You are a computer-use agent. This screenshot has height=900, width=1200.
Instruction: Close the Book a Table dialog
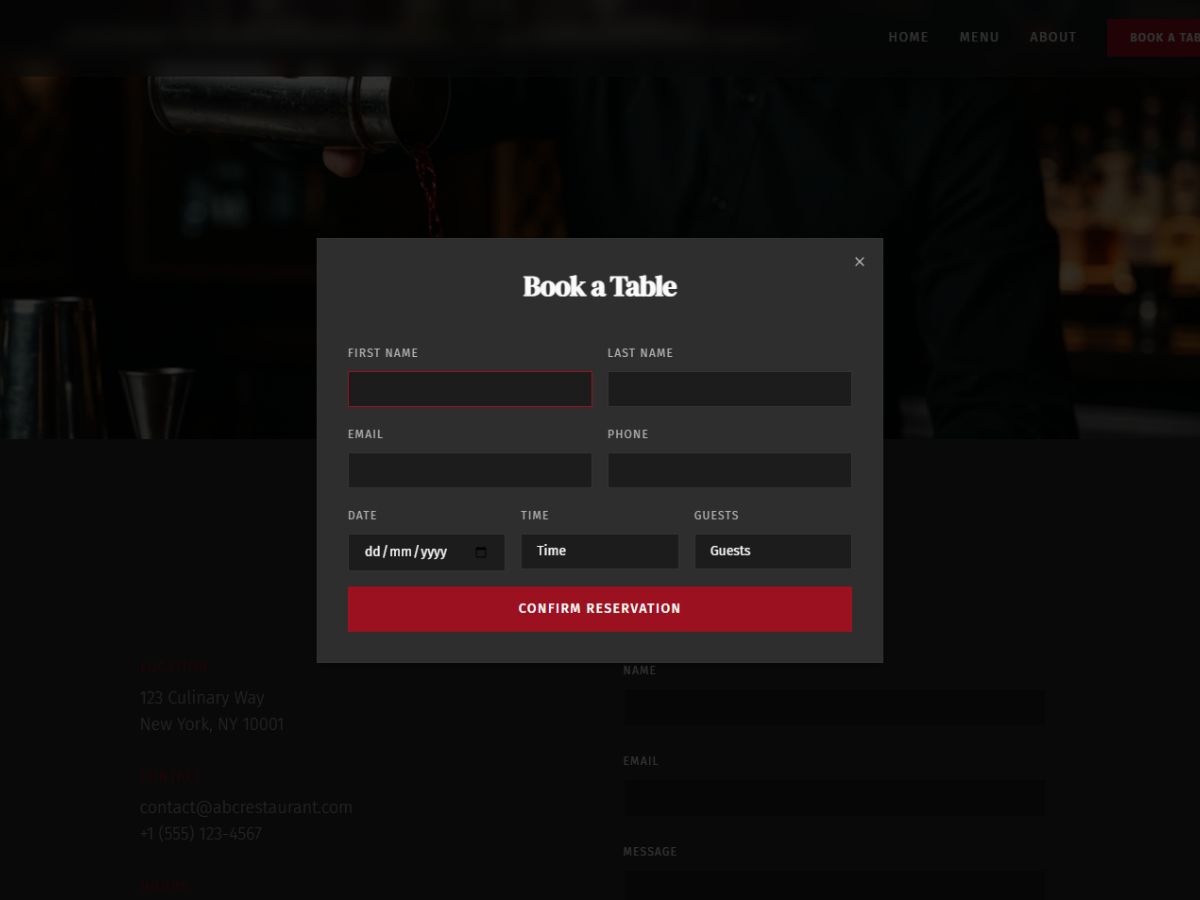(x=859, y=262)
